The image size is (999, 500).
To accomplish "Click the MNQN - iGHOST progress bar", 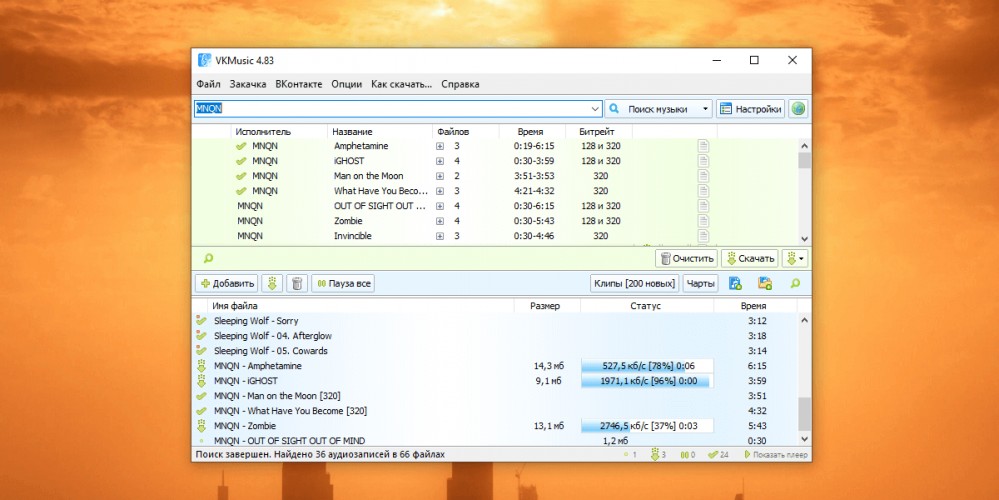I will tap(647, 381).
